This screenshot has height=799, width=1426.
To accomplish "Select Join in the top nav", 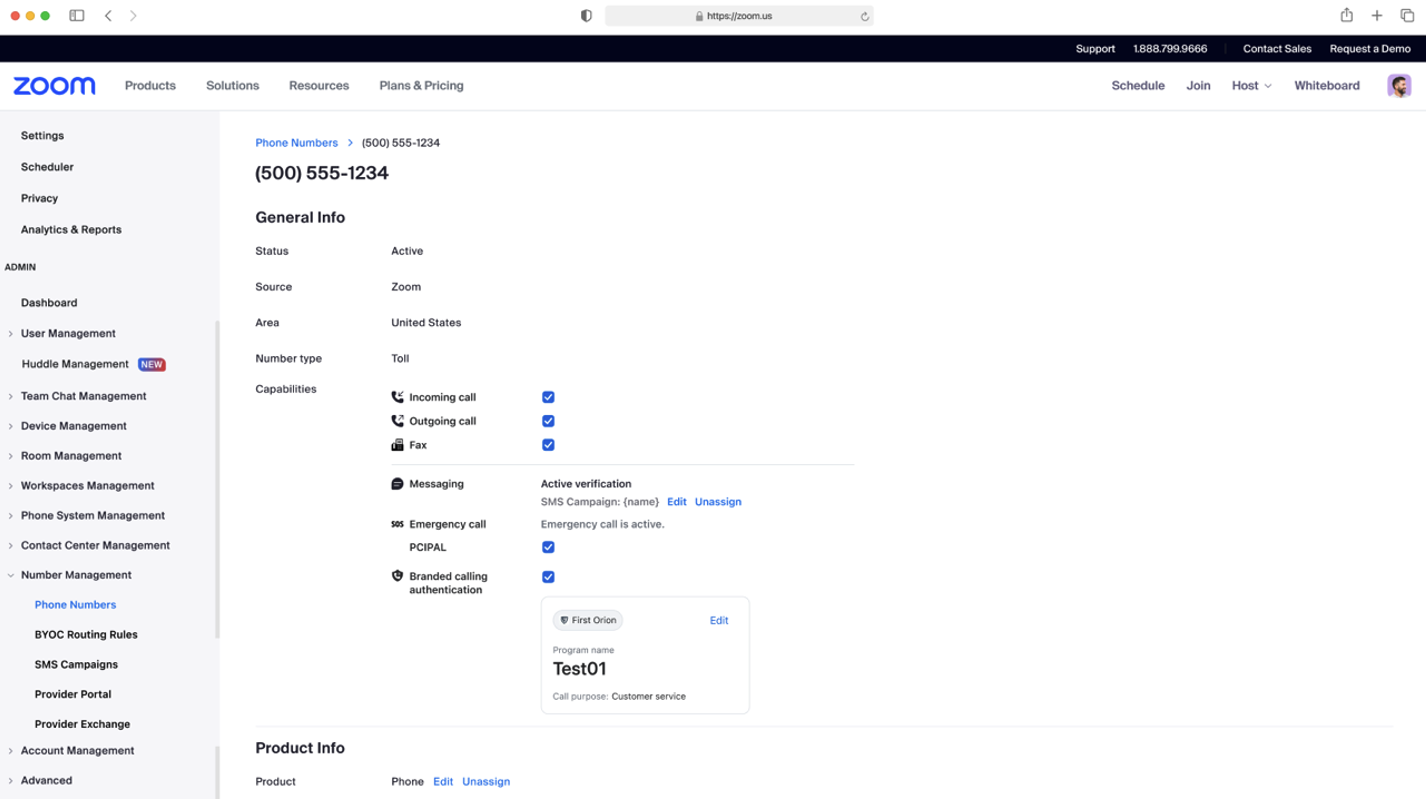I will 1198,86.
